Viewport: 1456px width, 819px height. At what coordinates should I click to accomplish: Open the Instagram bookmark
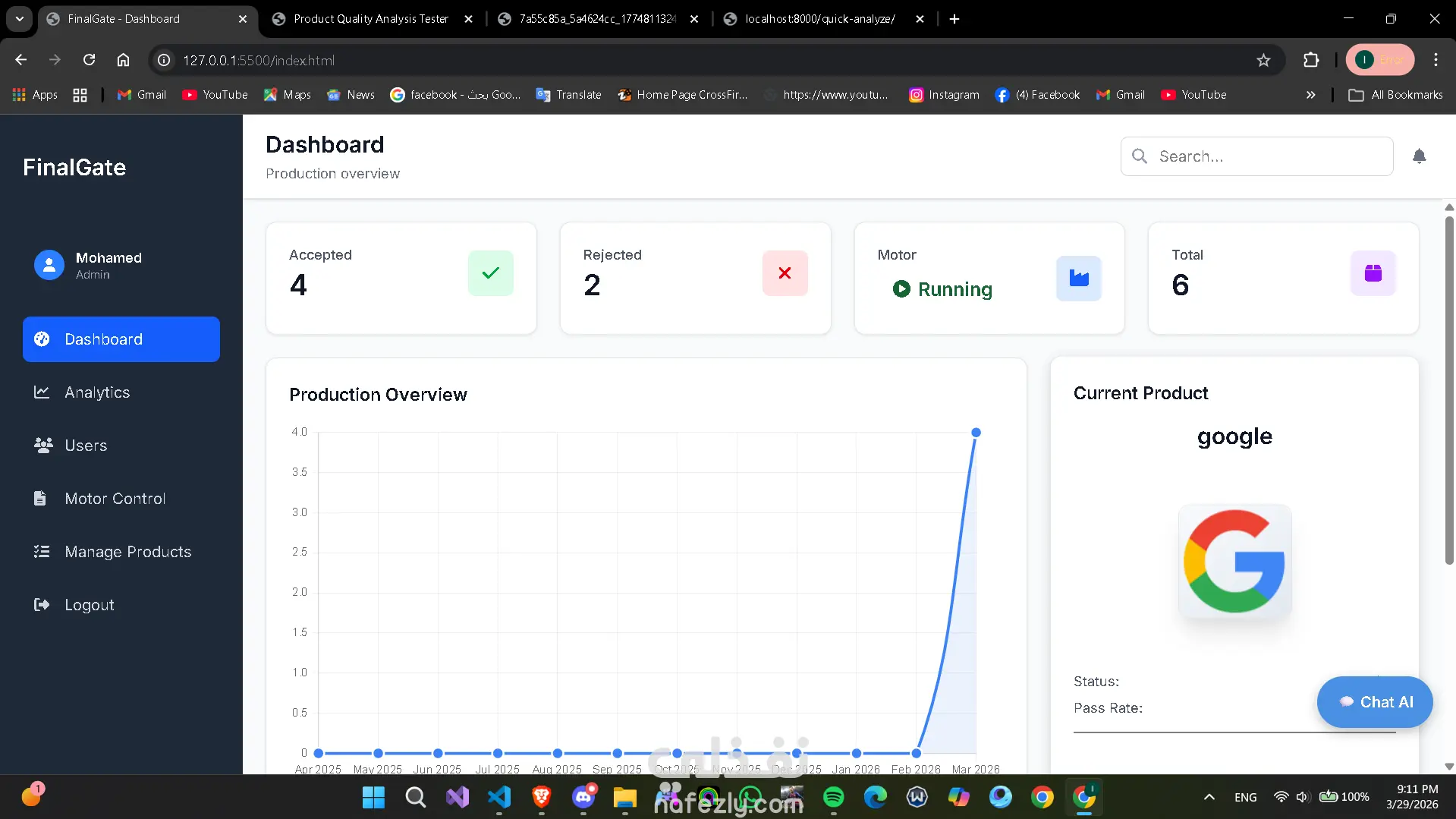[x=945, y=95]
